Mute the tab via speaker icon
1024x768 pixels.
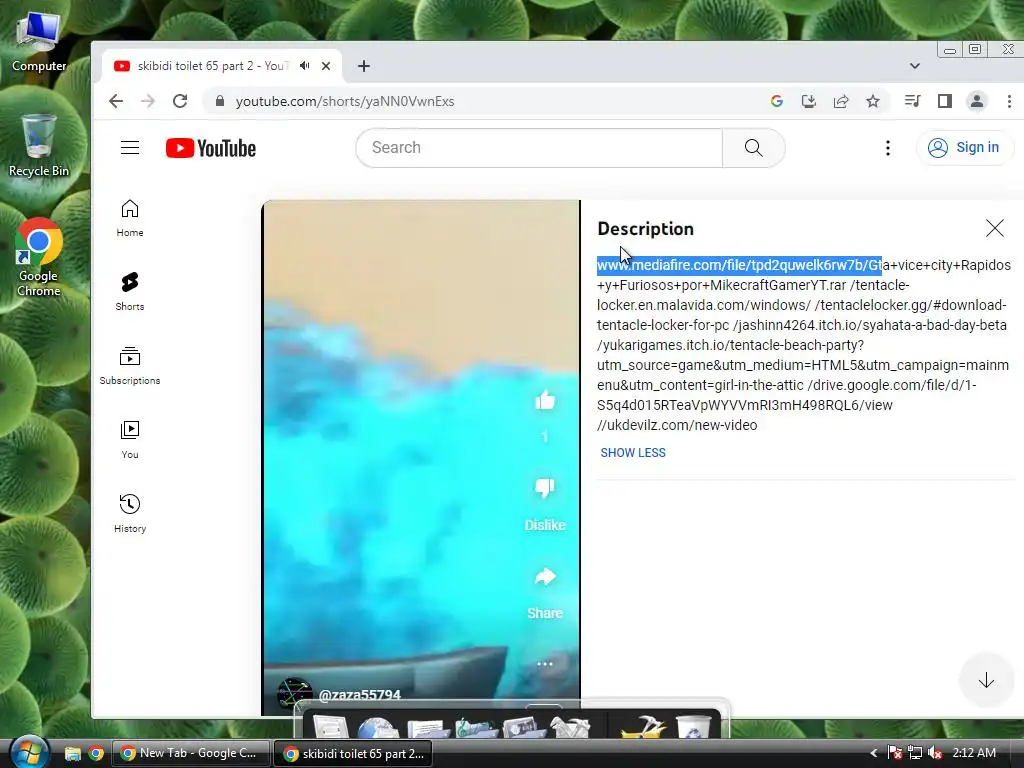tap(304, 66)
